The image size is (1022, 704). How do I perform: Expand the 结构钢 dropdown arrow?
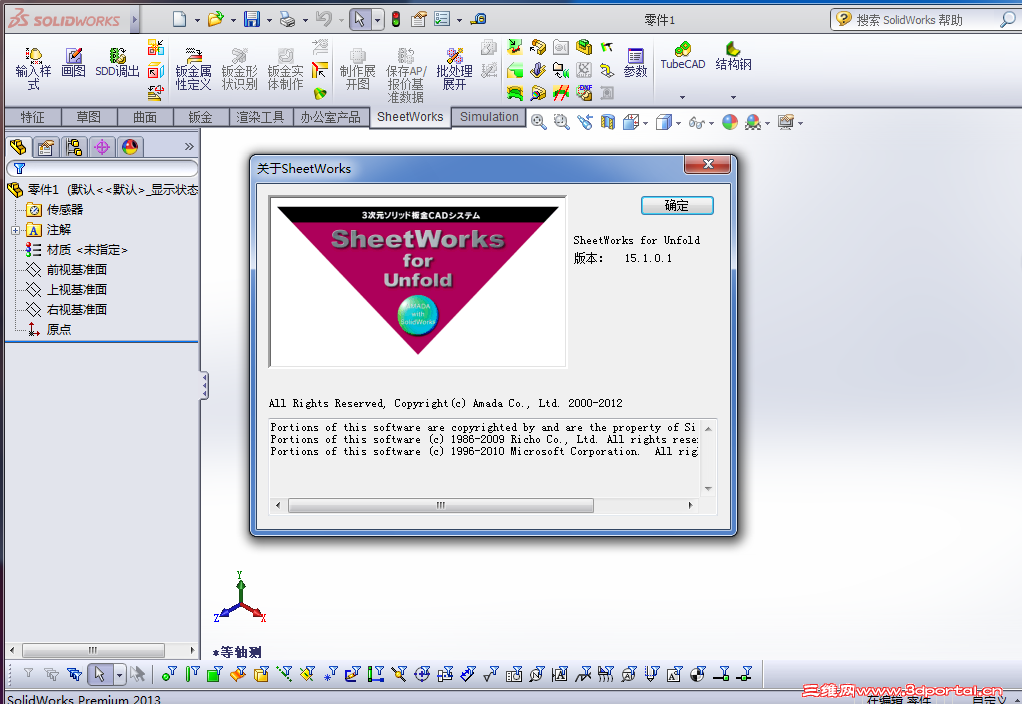[733, 97]
